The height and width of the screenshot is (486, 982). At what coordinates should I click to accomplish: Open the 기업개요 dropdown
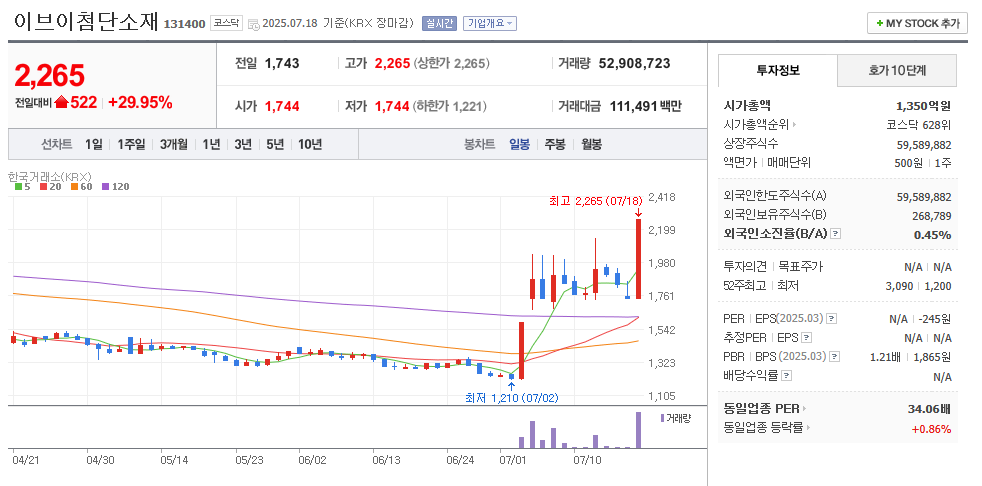click(490, 23)
